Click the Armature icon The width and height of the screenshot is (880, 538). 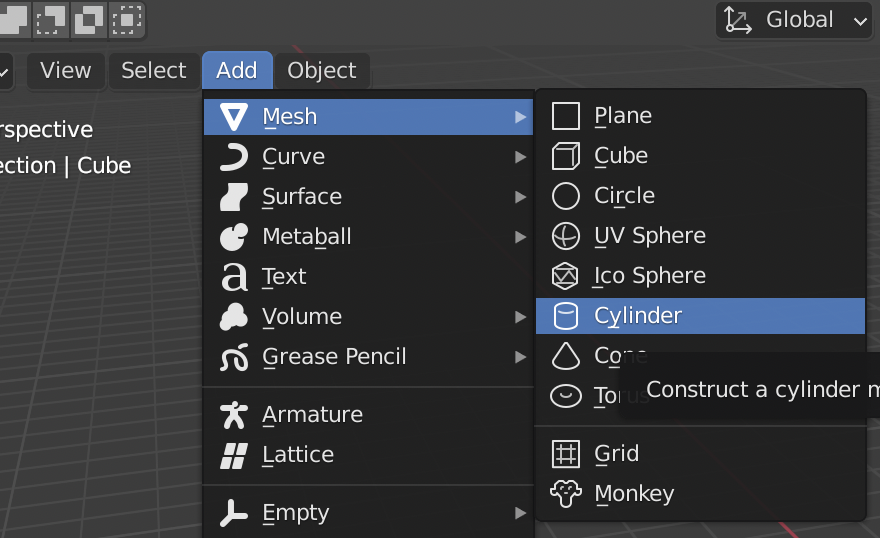click(233, 415)
